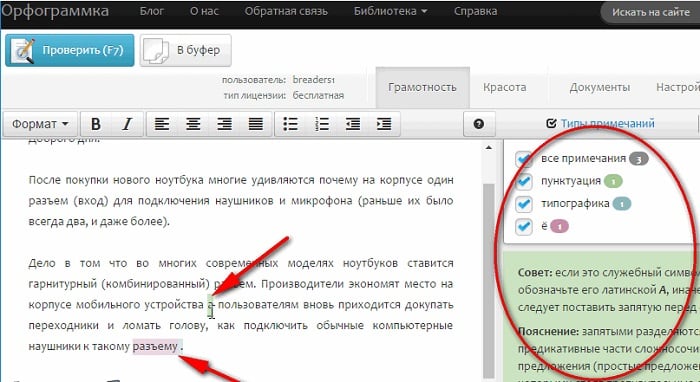Align text left
Screen dimensions: 700x382
tap(162, 124)
